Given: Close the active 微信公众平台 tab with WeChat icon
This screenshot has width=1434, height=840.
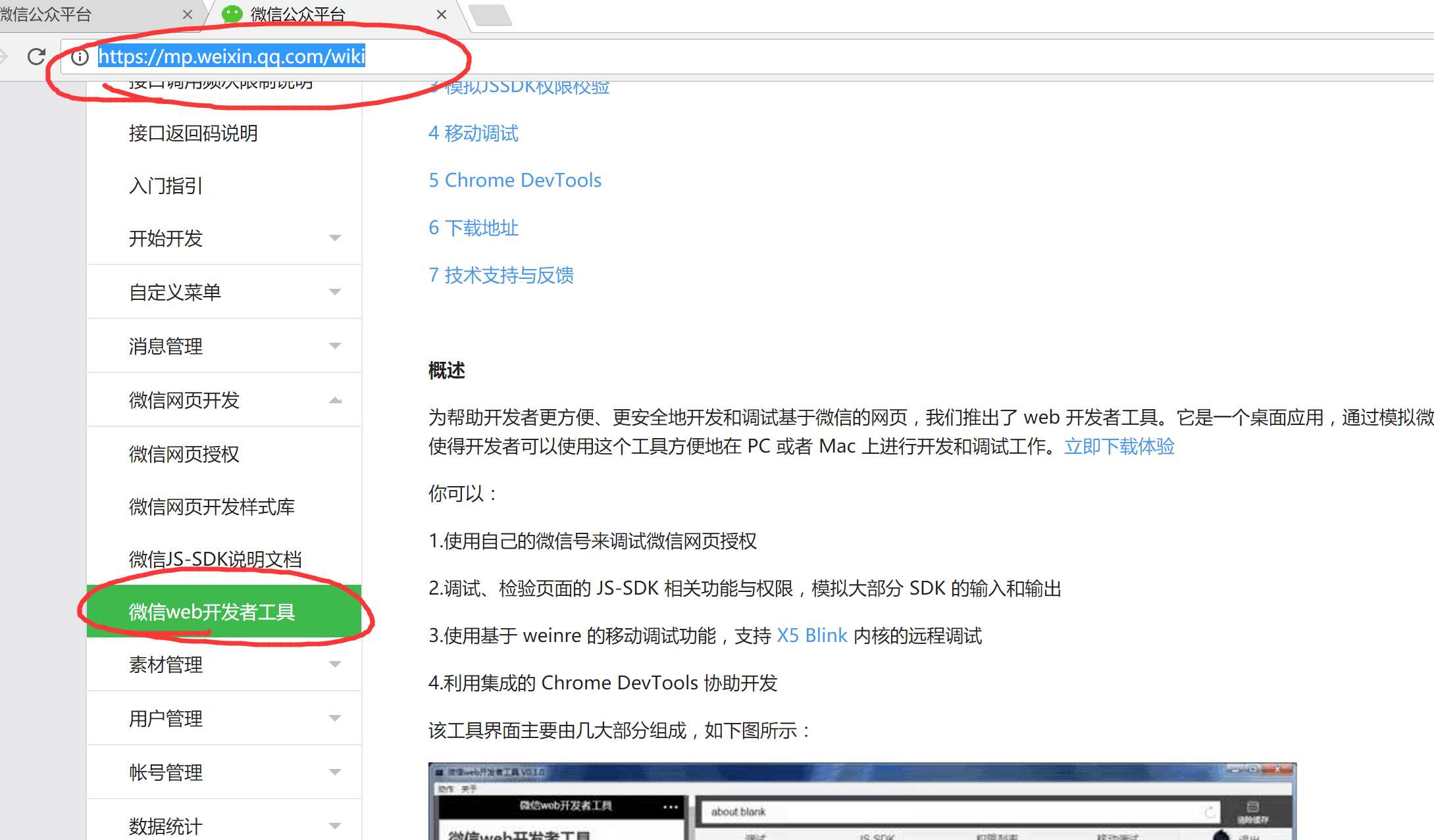Looking at the screenshot, I should click(442, 14).
